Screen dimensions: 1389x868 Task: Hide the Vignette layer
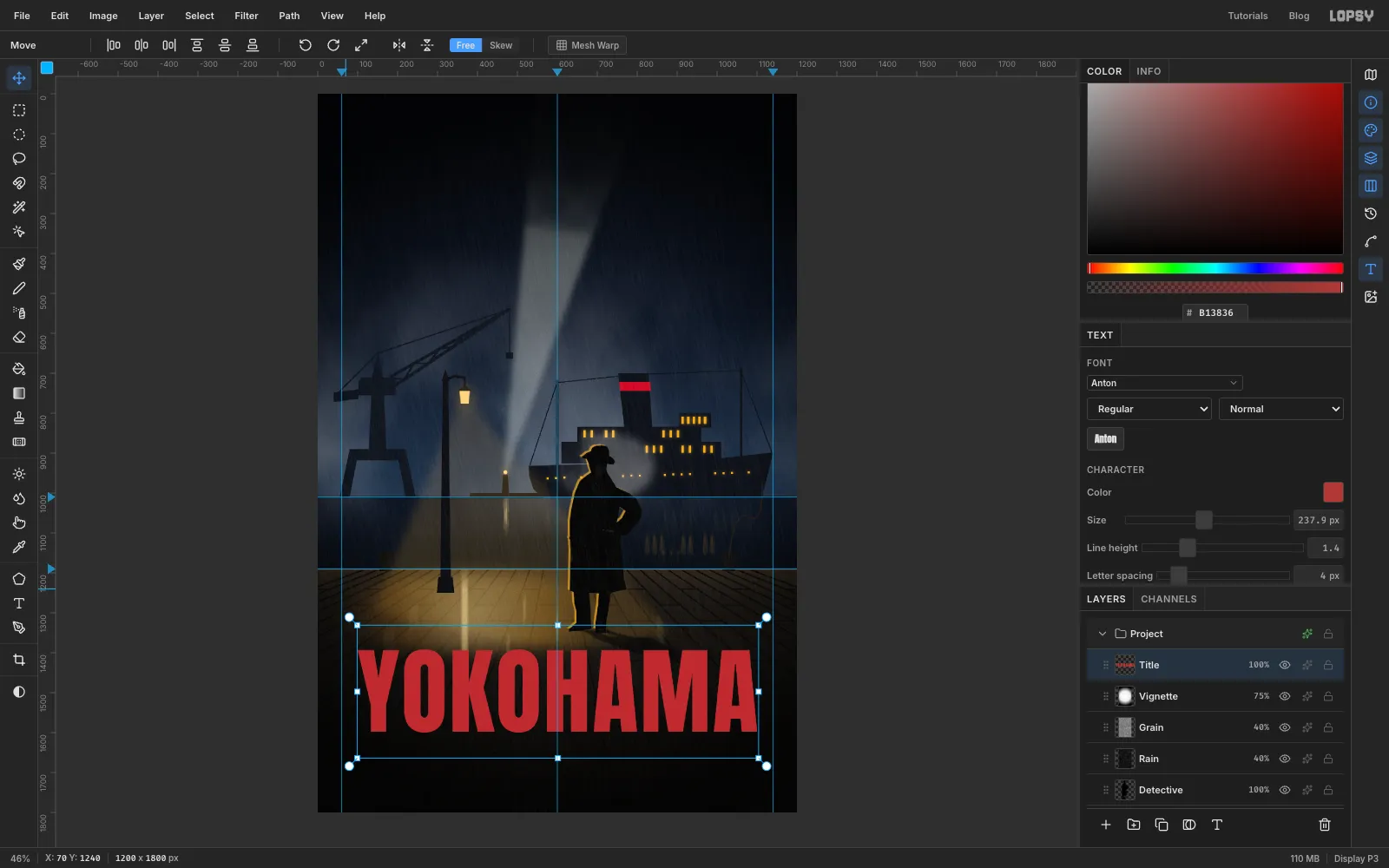[1285, 696]
